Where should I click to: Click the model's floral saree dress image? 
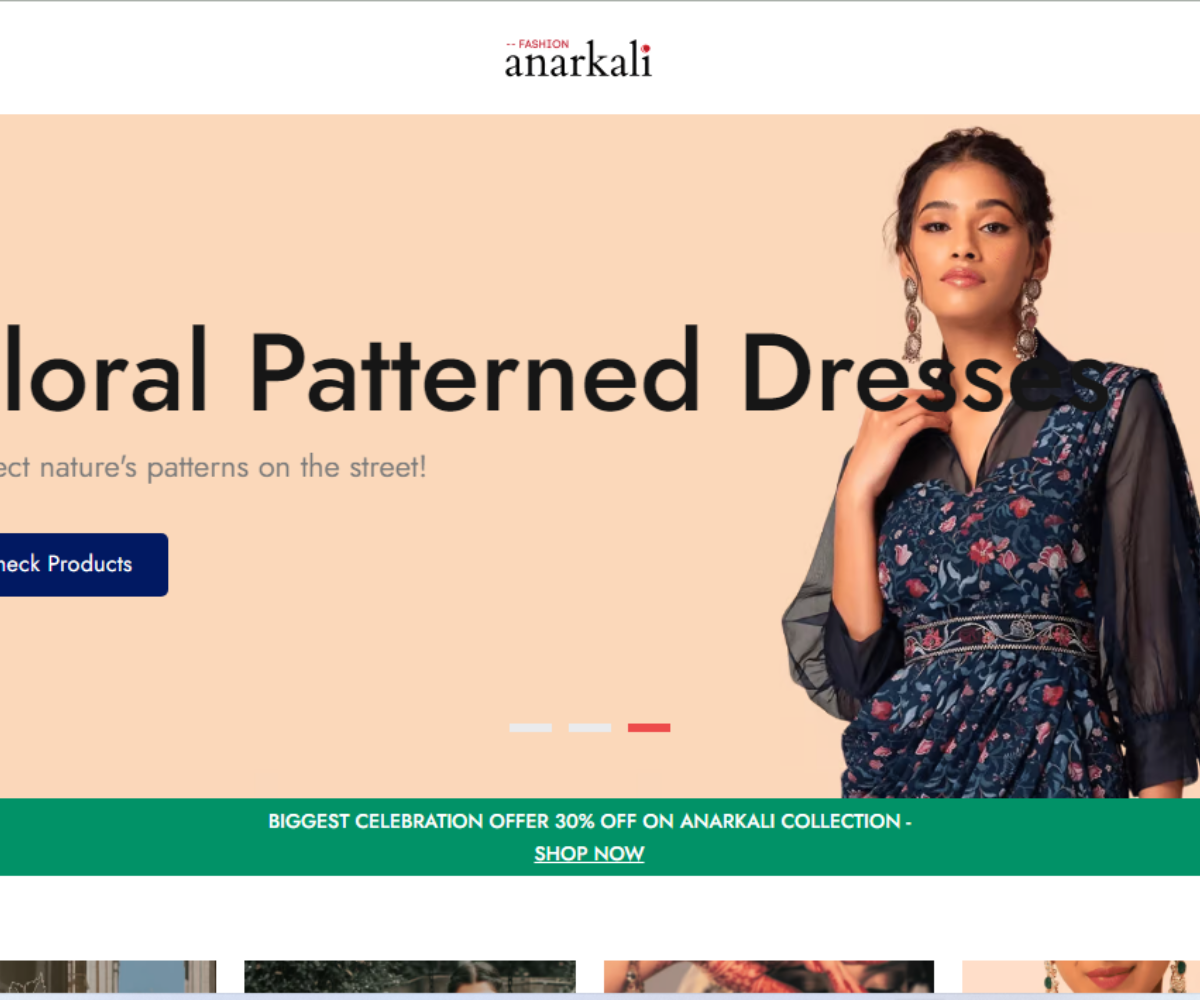point(990,640)
